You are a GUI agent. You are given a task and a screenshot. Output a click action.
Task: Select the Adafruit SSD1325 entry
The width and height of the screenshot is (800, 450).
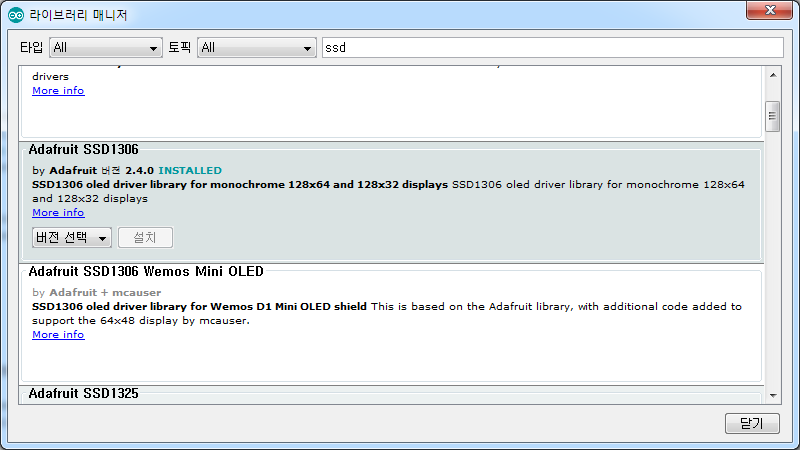(84, 393)
